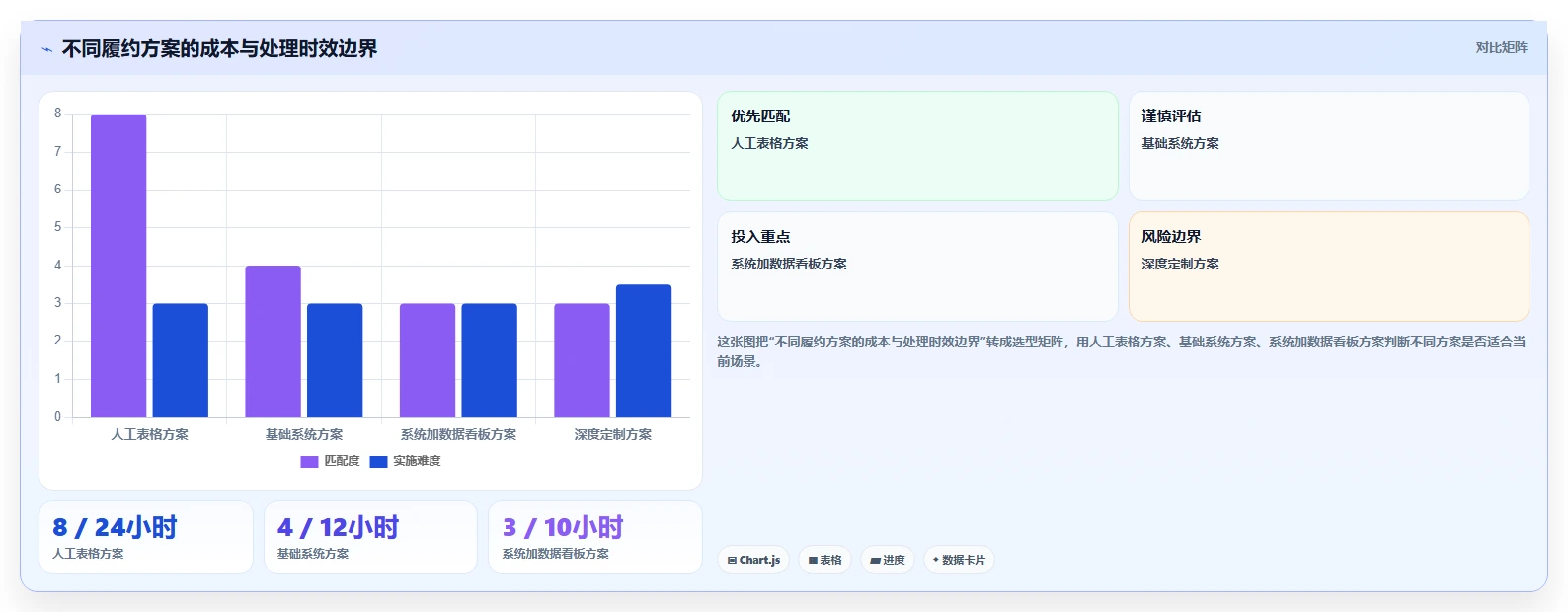Viewport: 1568px width, 612px height.
Task: Open the 投入重点 matrix card
Action: tap(917, 267)
